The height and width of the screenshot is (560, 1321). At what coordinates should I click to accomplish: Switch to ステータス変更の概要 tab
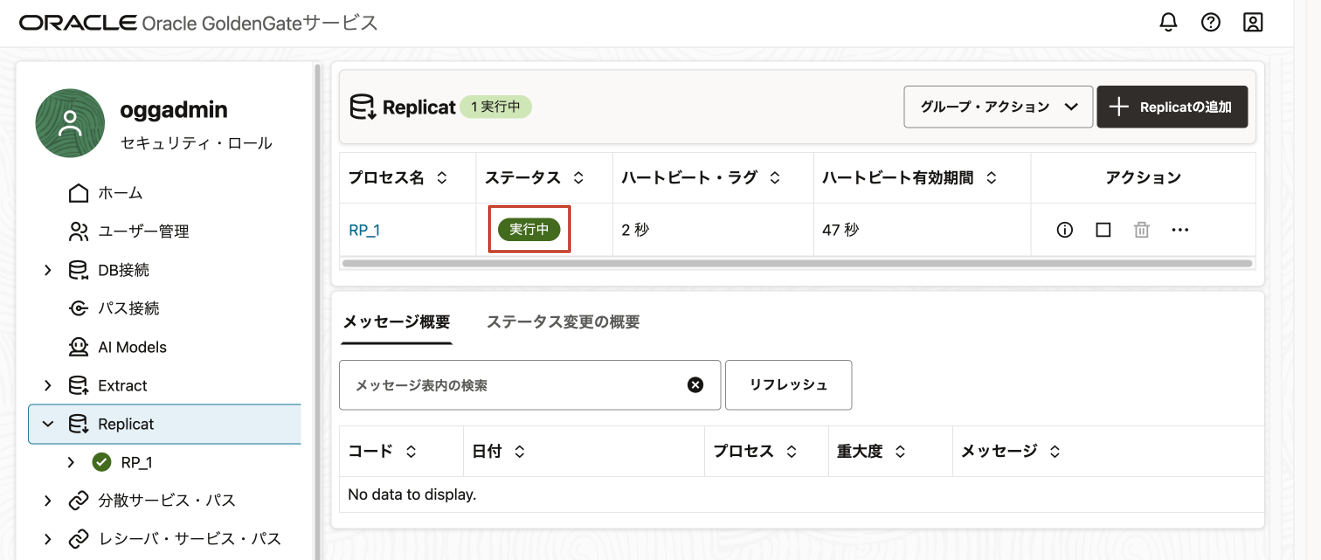(563, 322)
